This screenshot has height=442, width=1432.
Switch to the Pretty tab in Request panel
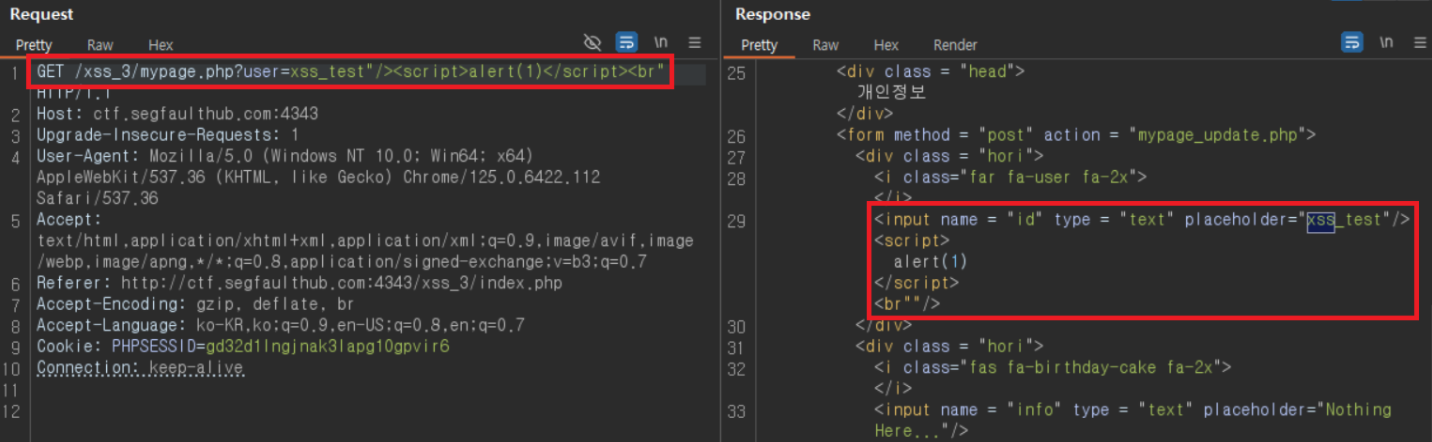pos(34,45)
